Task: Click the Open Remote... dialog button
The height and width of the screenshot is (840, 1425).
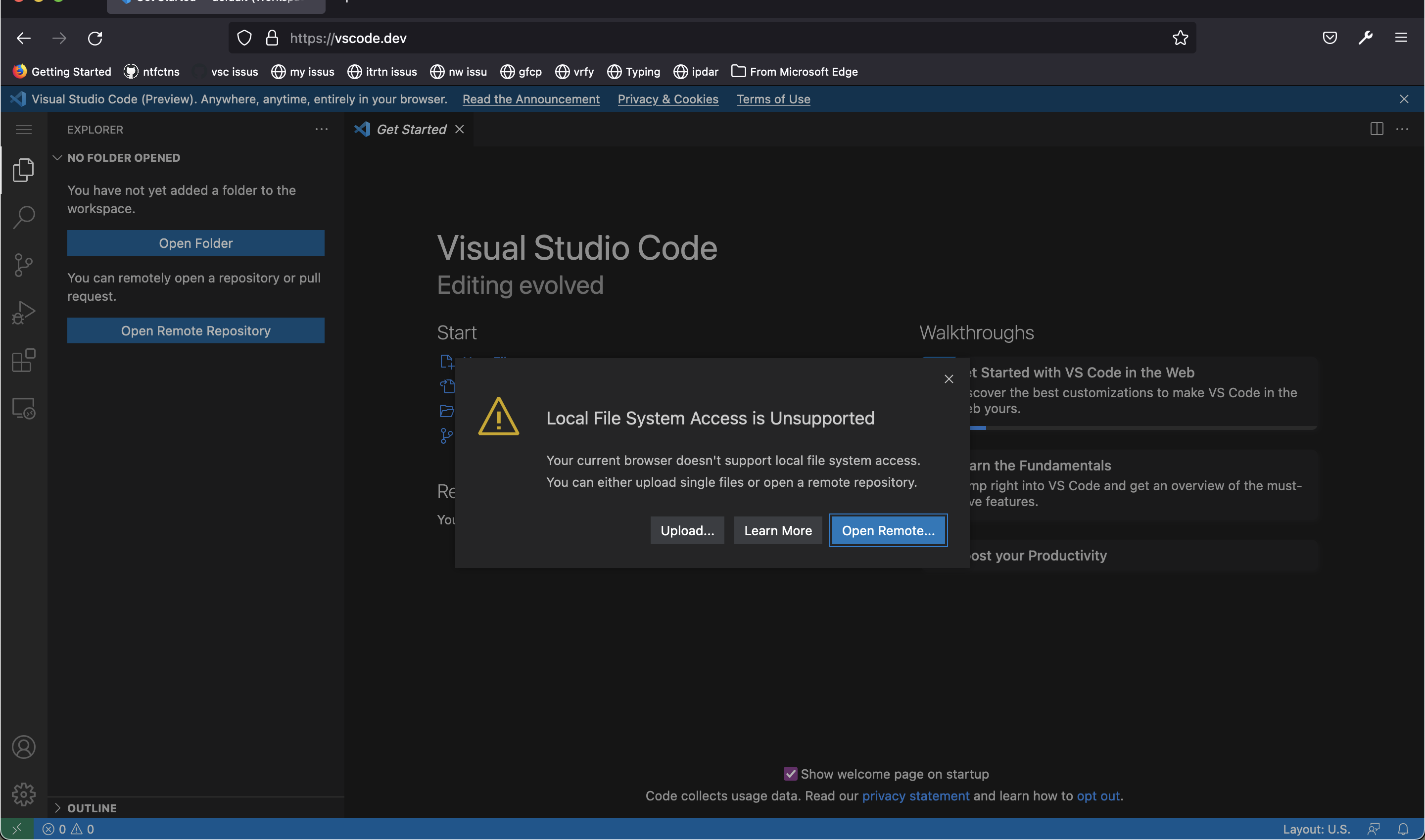Action: click(x=888, y=530)
